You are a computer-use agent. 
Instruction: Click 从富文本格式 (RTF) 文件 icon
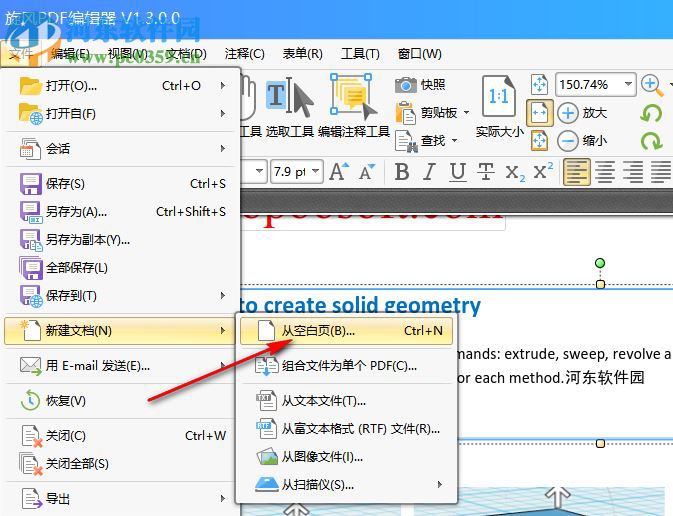point(266,429)
